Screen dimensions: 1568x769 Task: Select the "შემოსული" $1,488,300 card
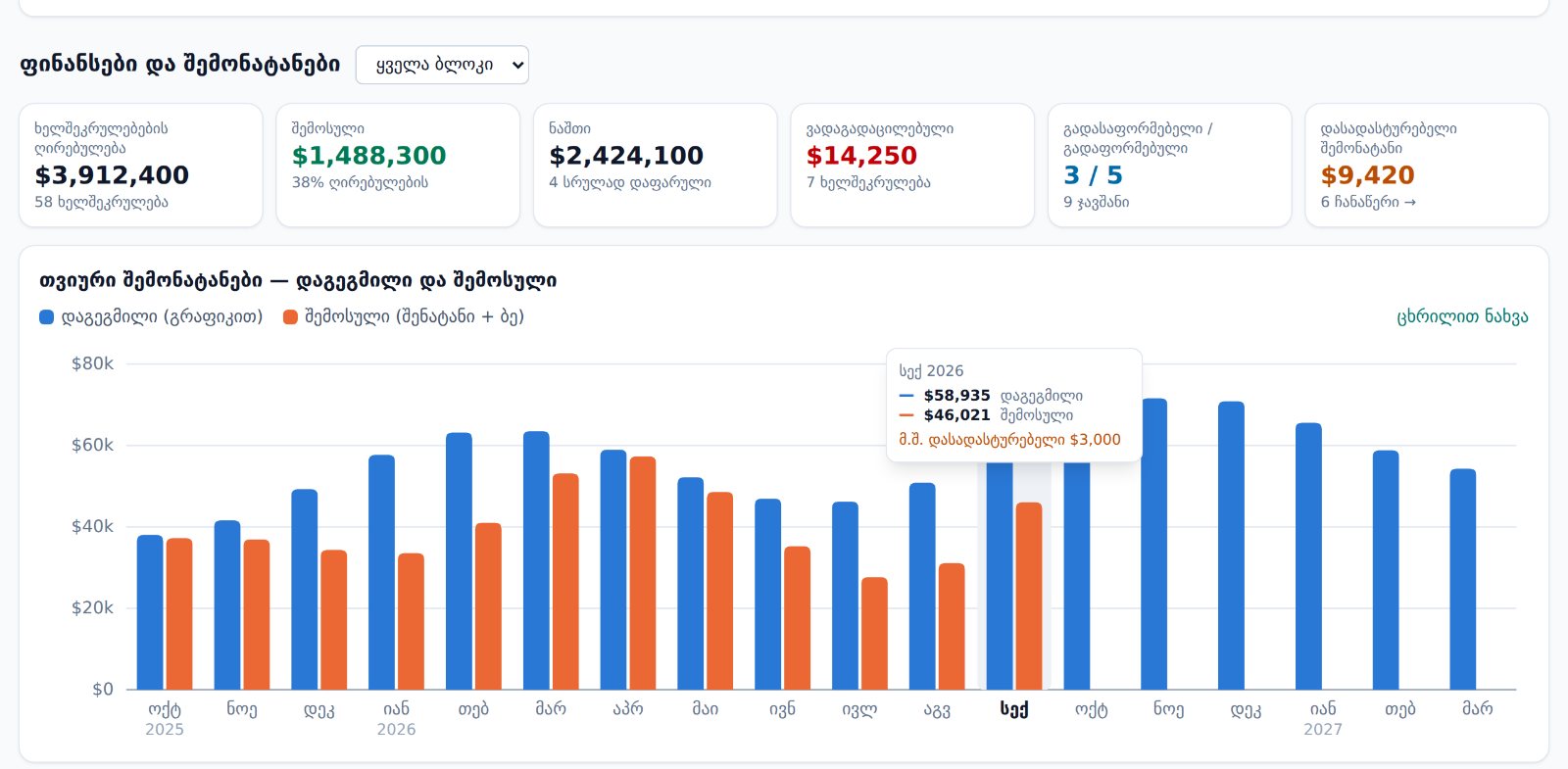click(398, 166)
